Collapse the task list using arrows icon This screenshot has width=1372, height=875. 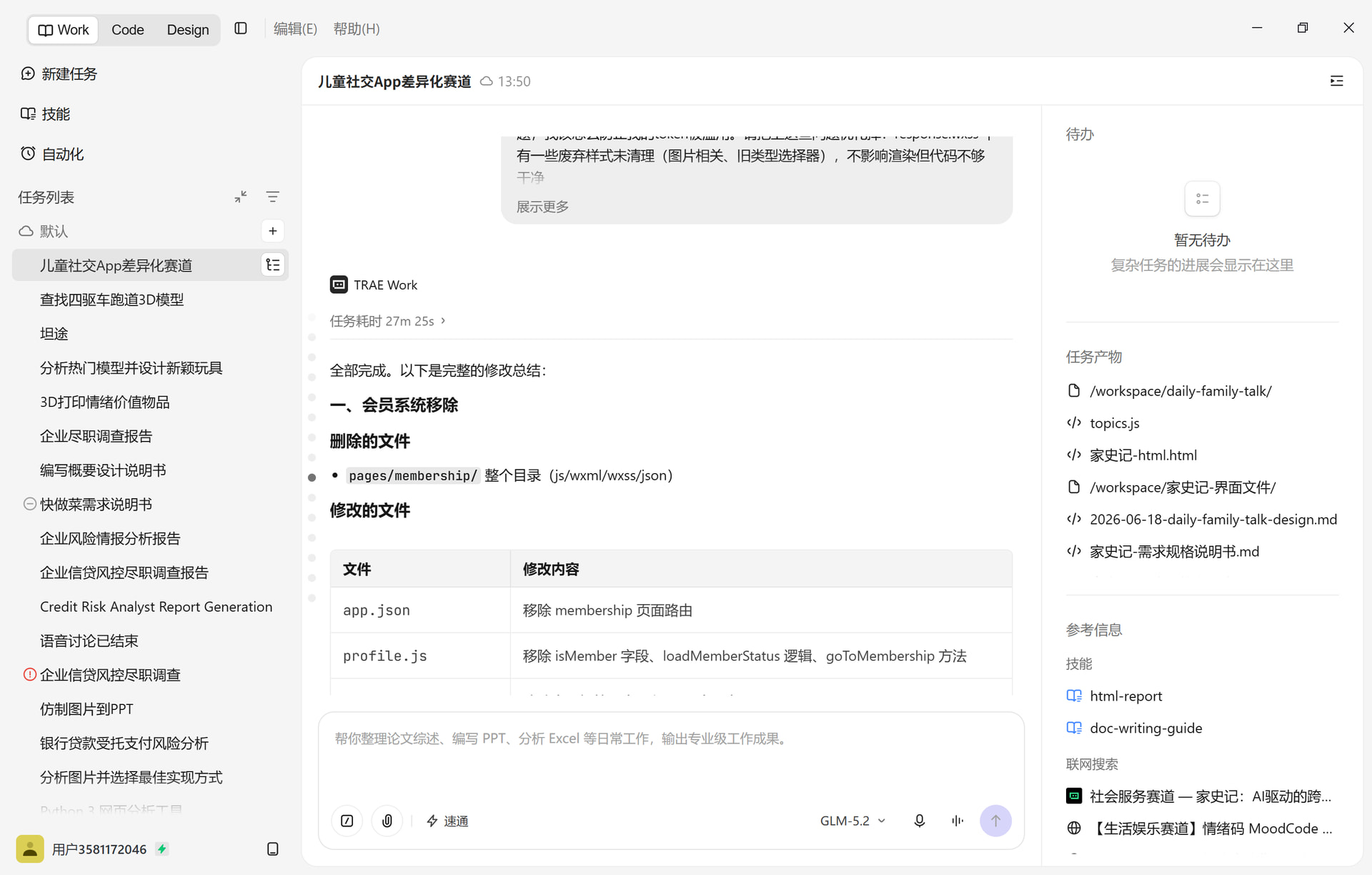pos(241,197)
